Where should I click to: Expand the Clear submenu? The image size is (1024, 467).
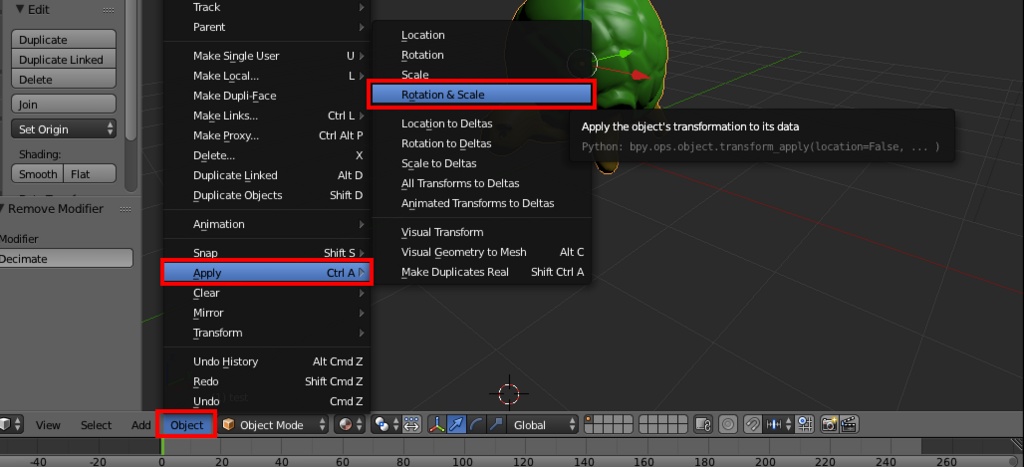click(266, 293)
